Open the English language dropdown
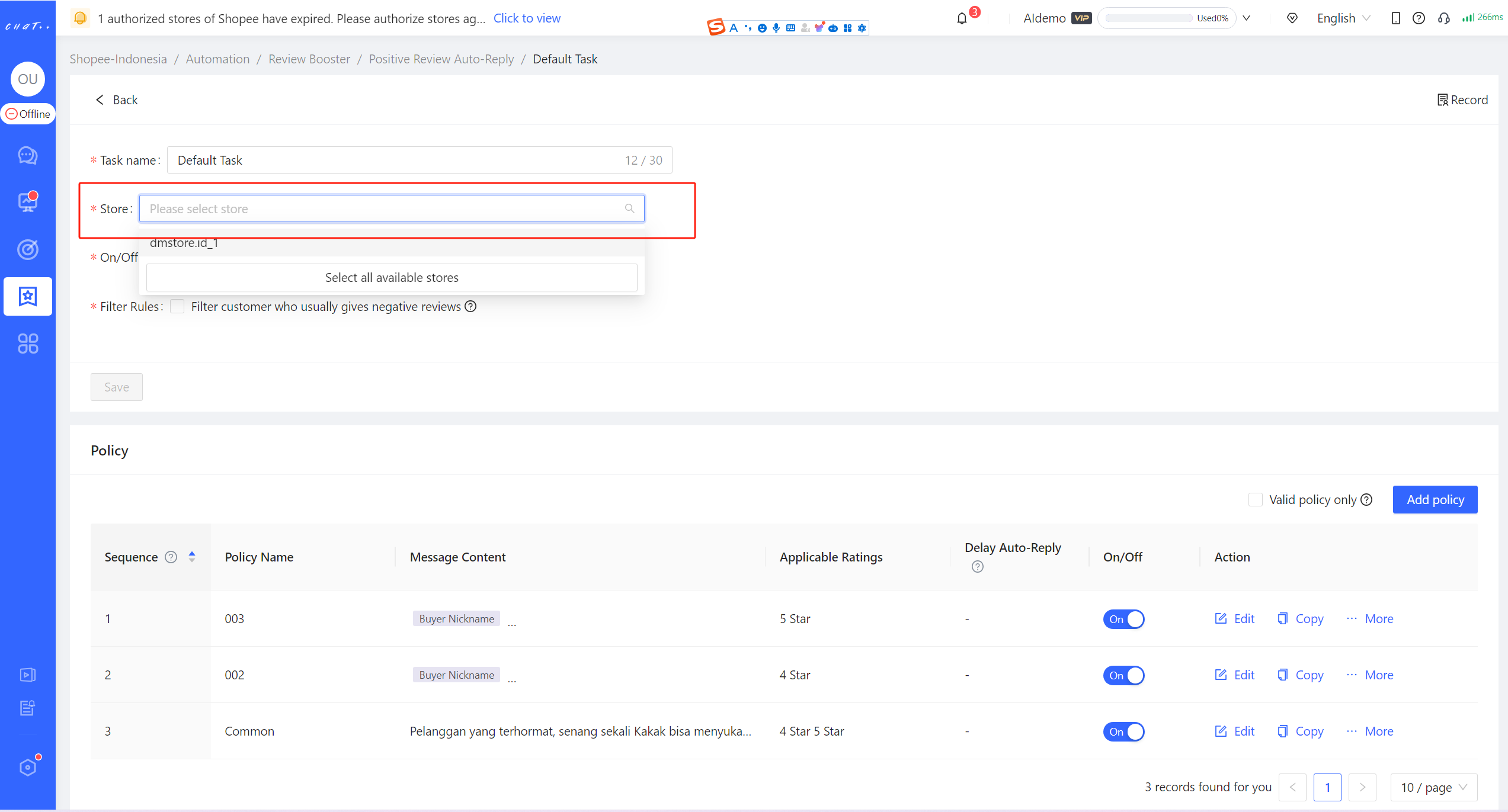 (x=1343, y=18)
